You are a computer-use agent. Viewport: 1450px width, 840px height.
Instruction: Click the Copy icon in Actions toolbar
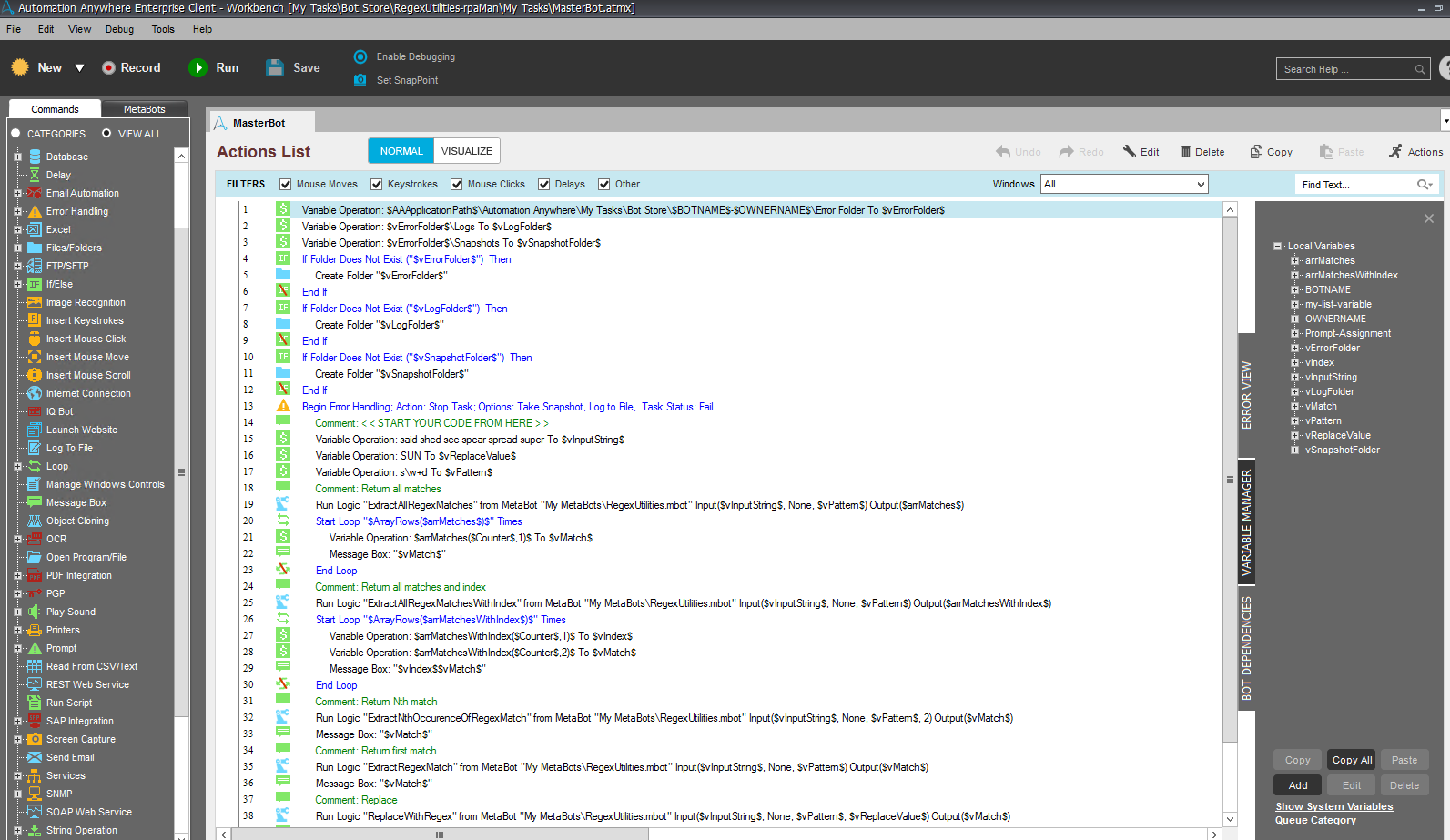coord(1256,151)
